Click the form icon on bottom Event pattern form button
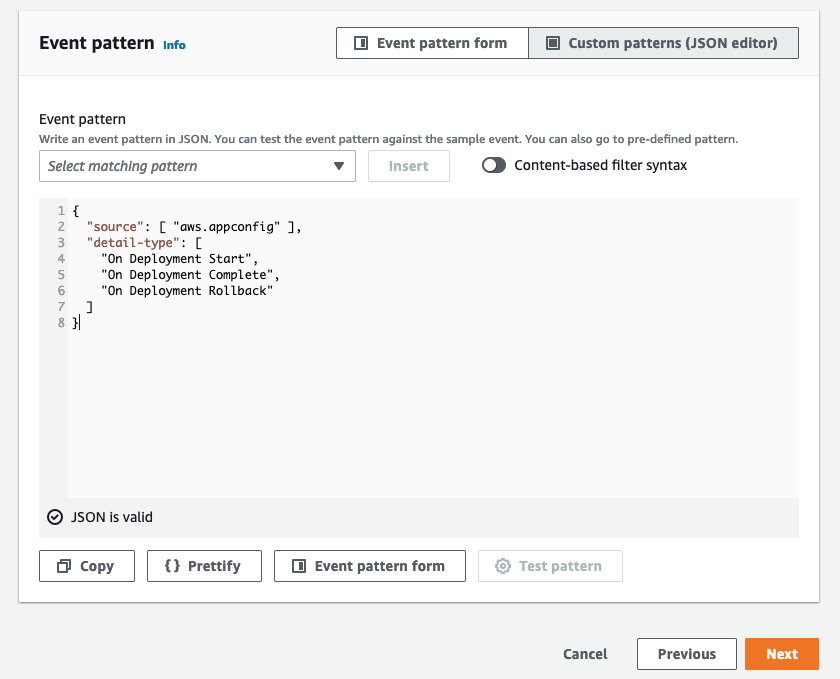Viewport: 840px width, 679px height. pos(301,565)
